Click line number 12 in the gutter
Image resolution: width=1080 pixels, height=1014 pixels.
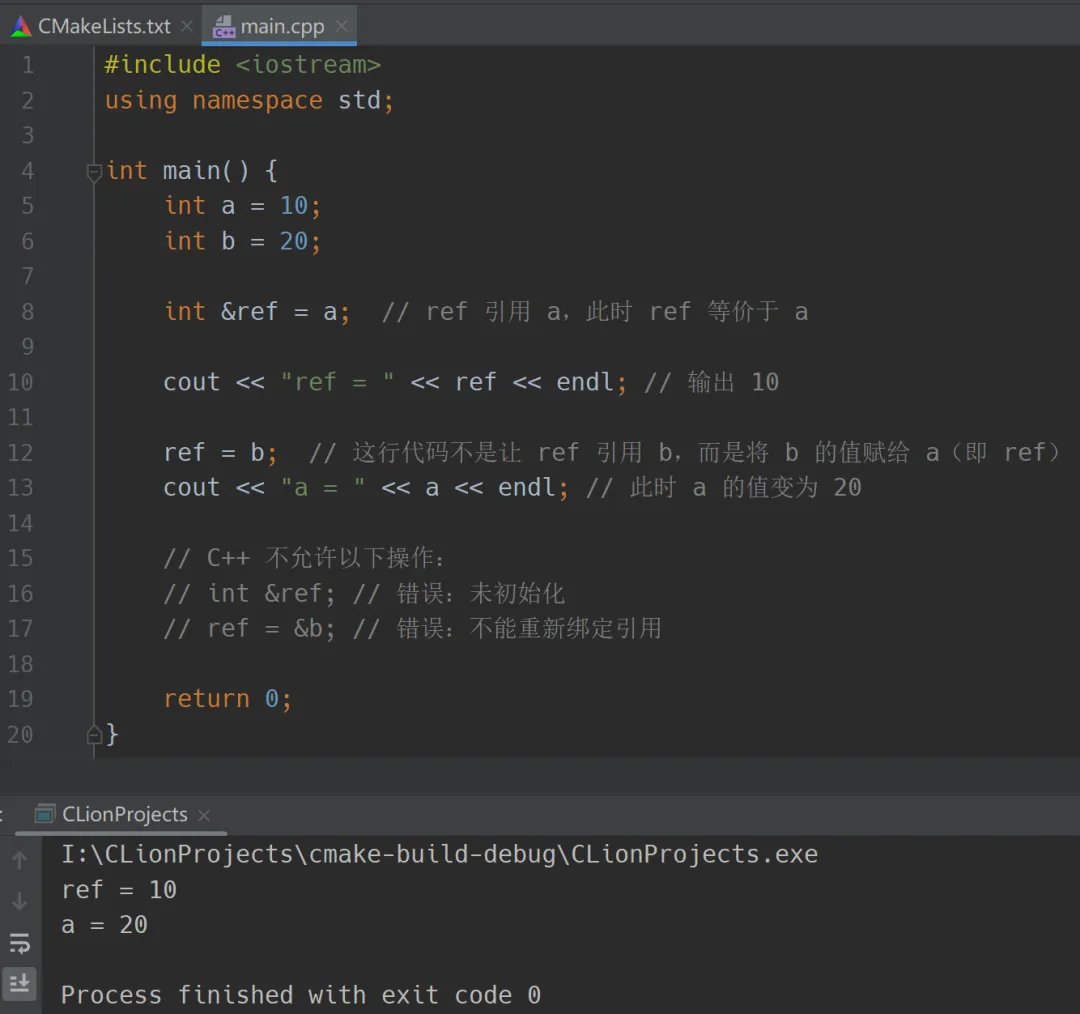20,453
